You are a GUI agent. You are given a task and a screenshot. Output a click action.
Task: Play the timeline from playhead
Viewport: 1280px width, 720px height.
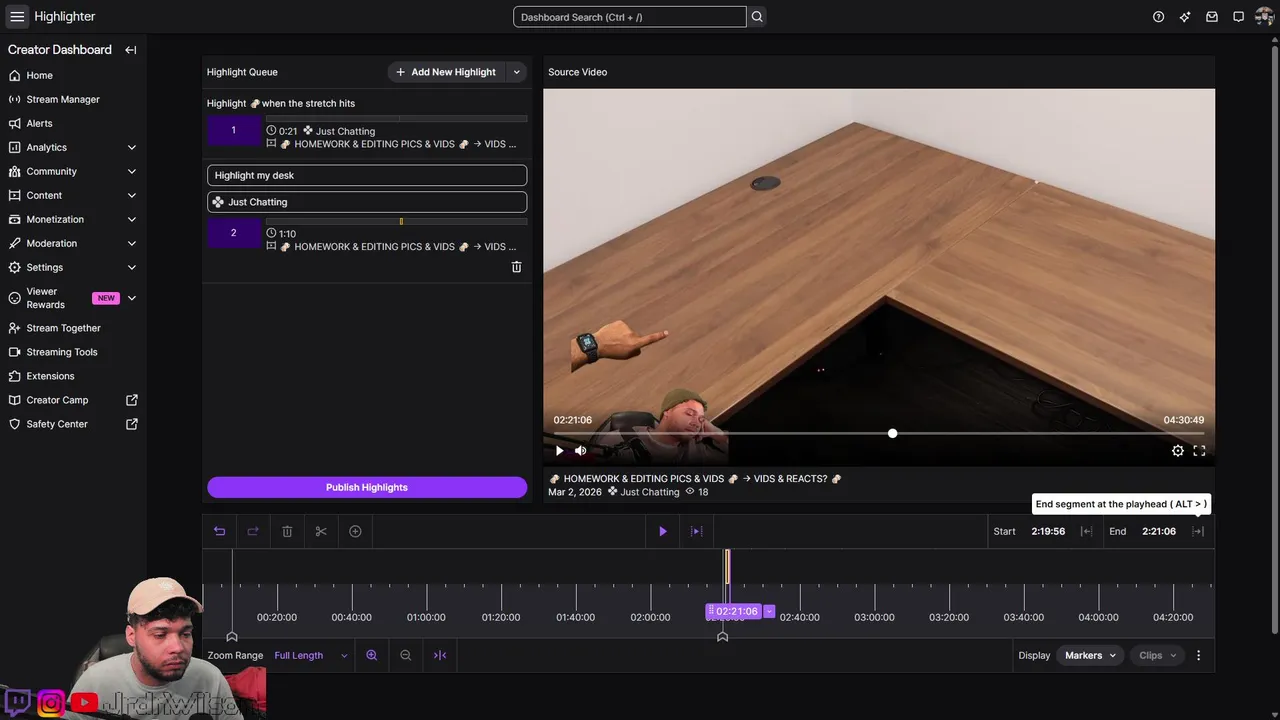663,531
